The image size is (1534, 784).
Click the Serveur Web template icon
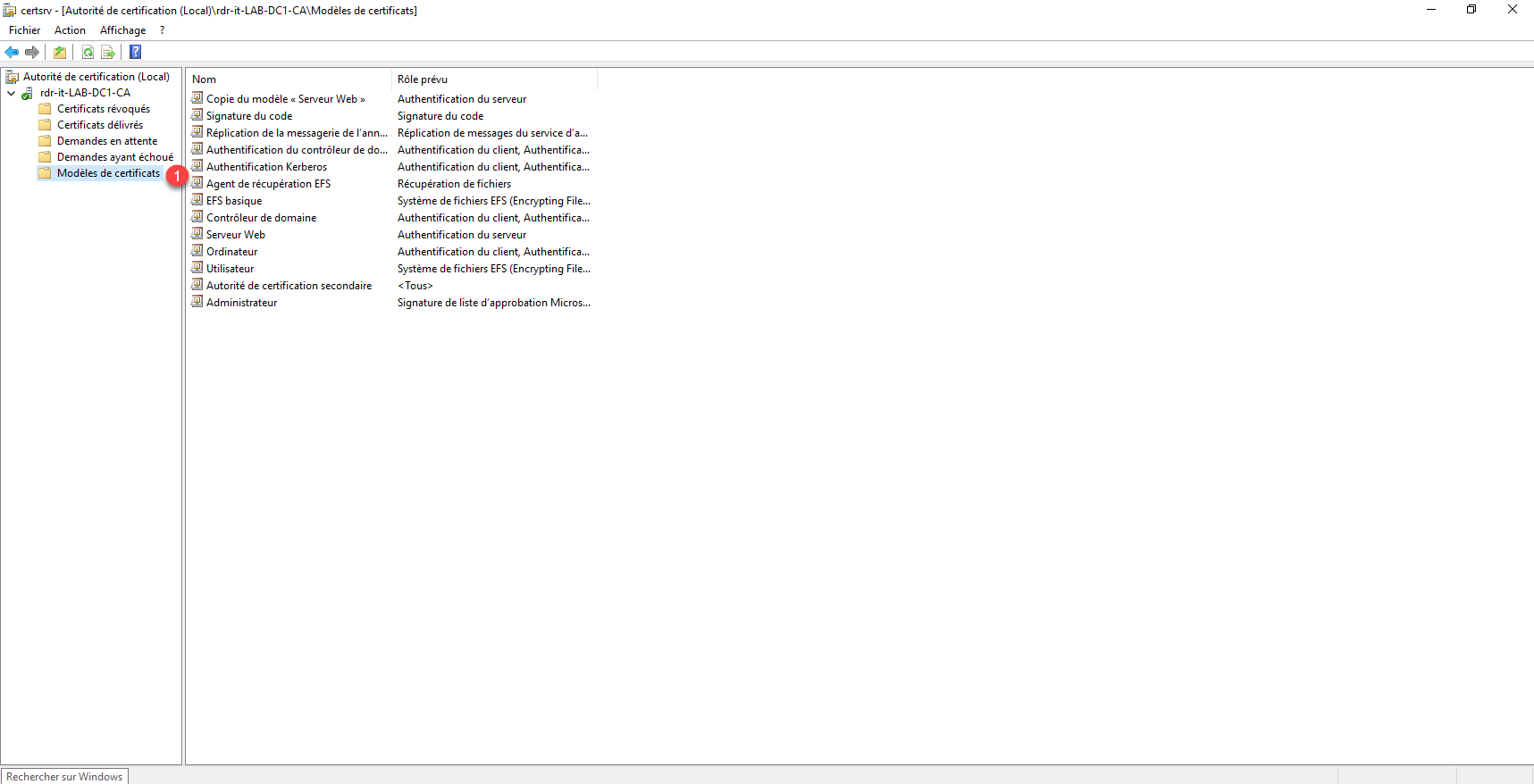click(x=197, y=234)
